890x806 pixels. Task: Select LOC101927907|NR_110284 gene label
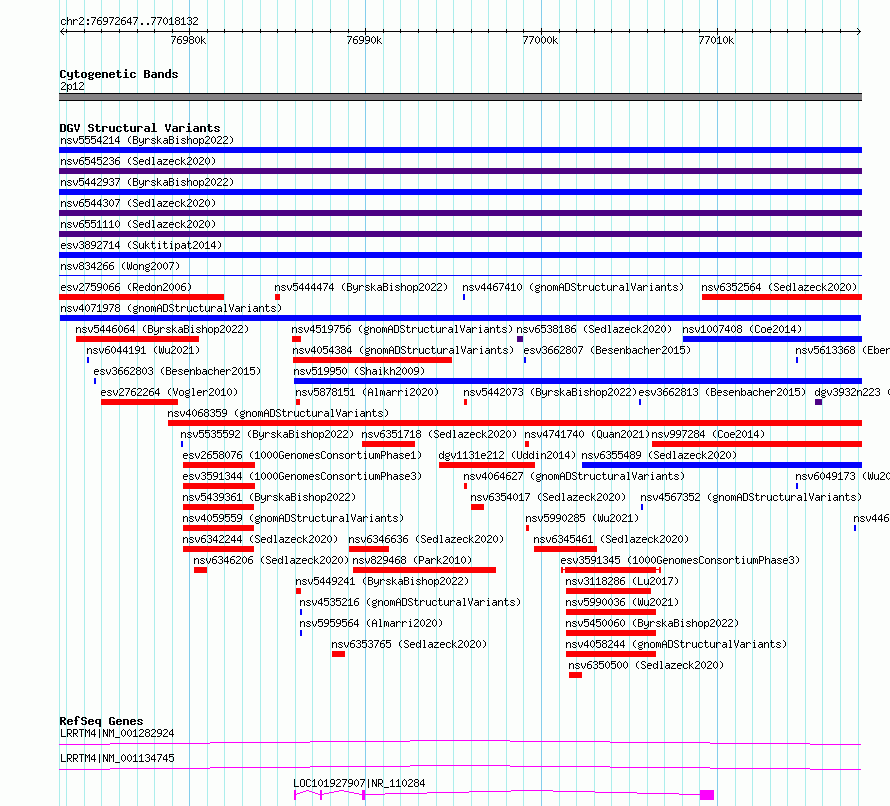[x=359, y=783]
